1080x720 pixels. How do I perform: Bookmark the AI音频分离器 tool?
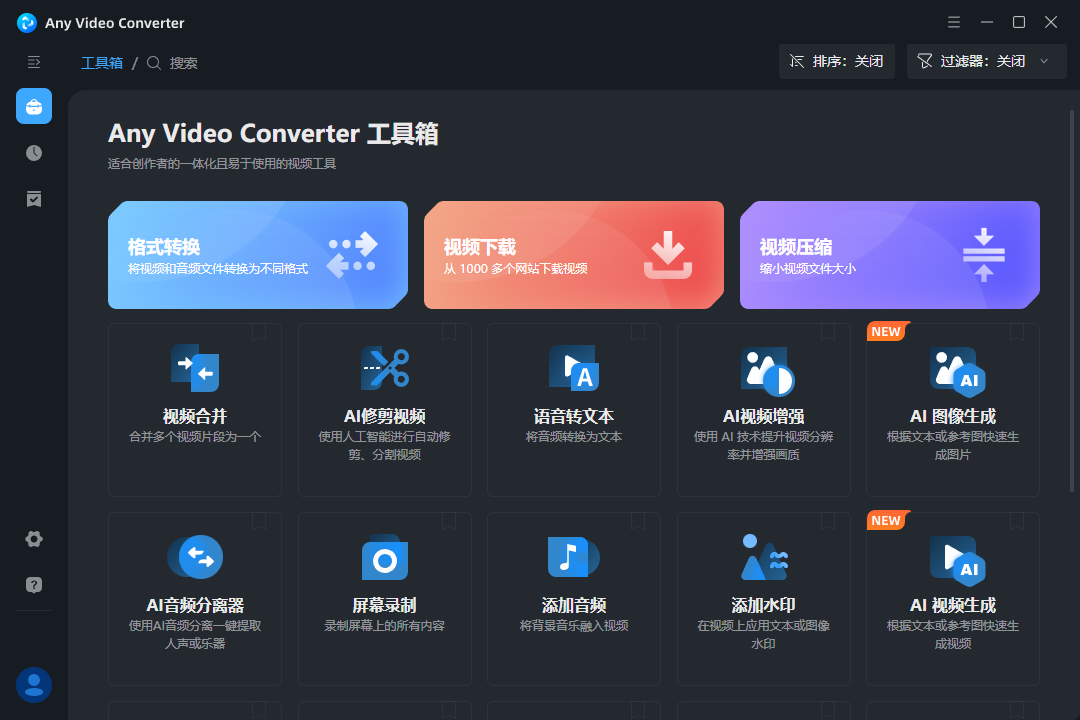click(259, 521)
